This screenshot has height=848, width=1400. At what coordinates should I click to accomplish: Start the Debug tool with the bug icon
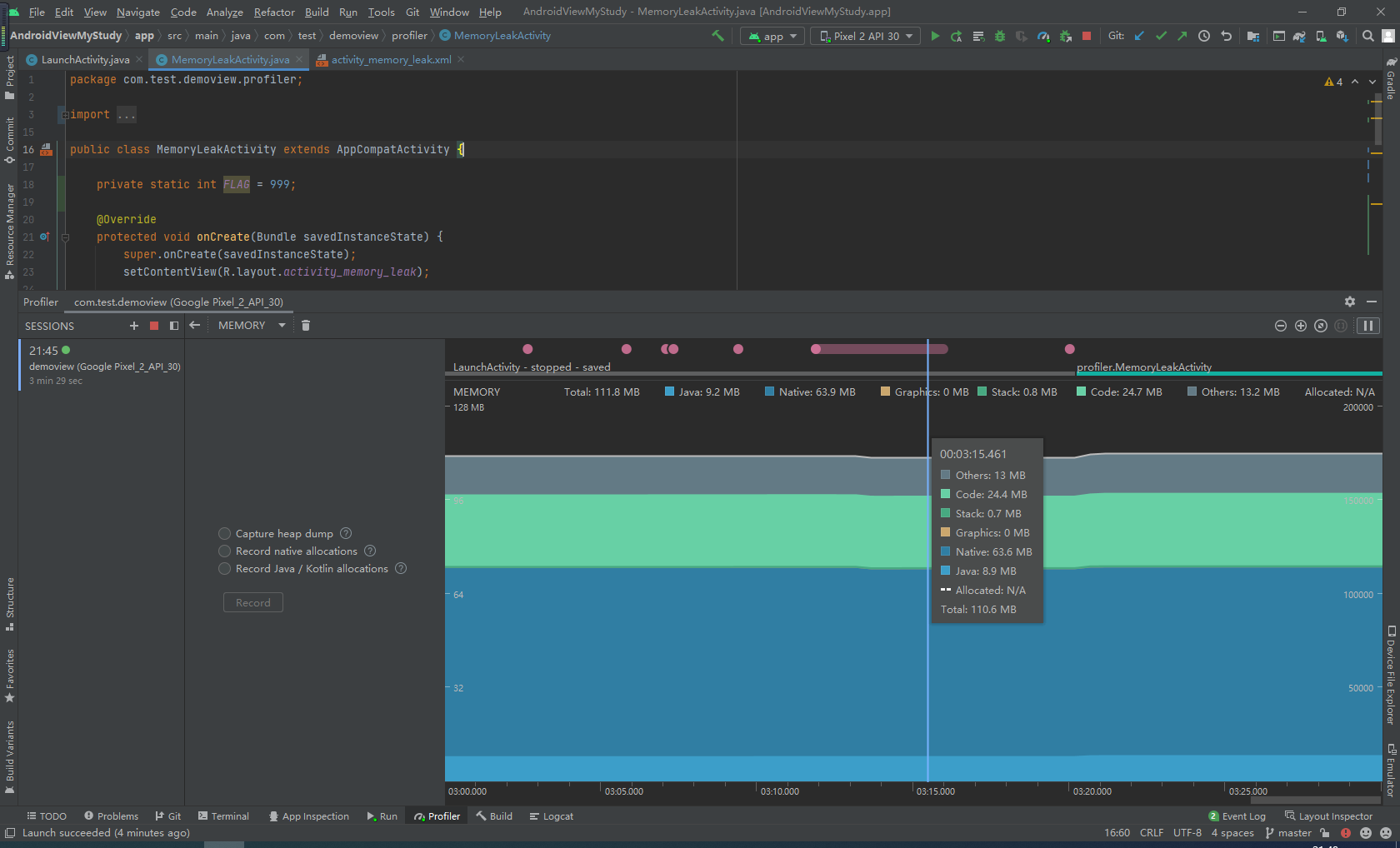coord(998,36)
